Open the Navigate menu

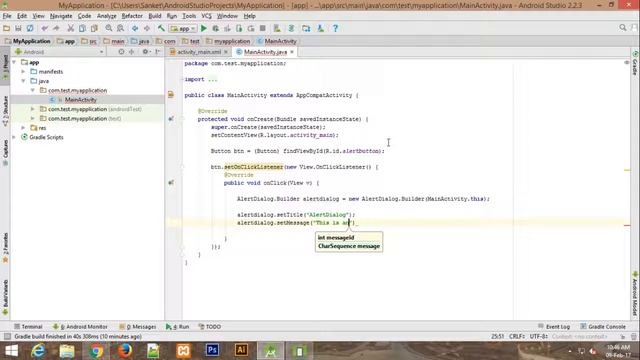tap(61, 16)
